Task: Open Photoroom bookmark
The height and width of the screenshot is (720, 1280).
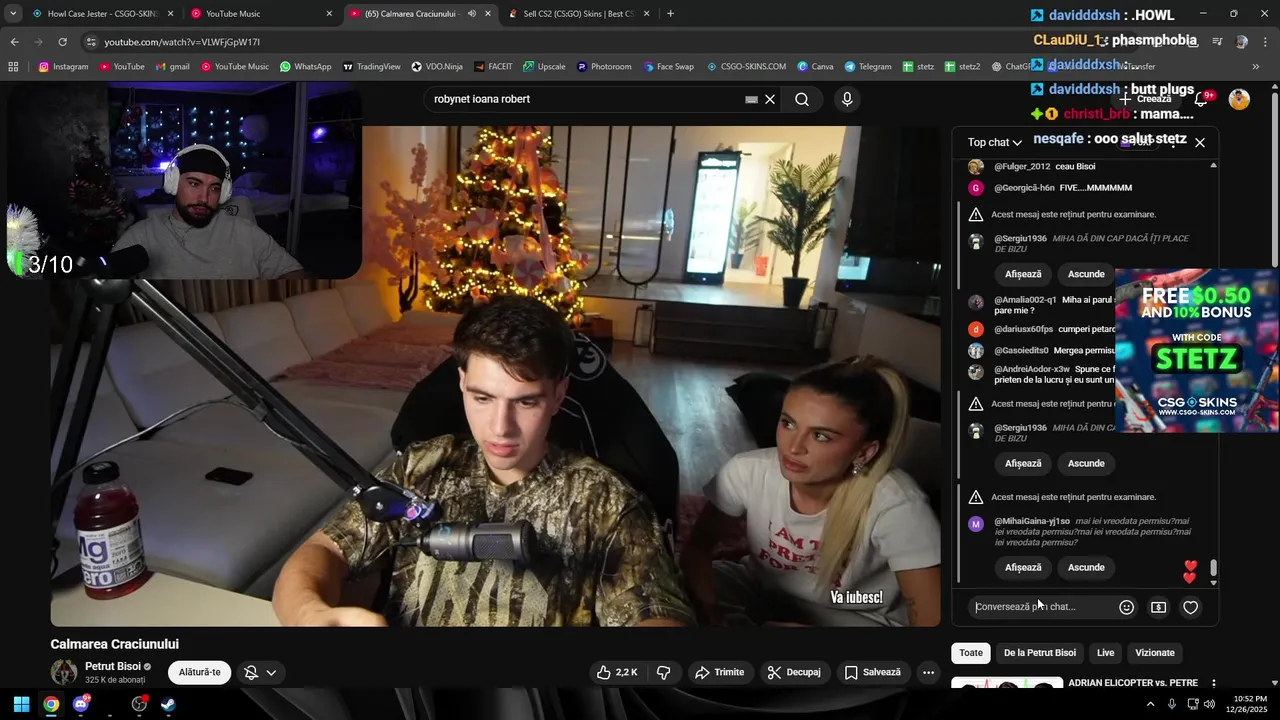Action: (604, 67)
